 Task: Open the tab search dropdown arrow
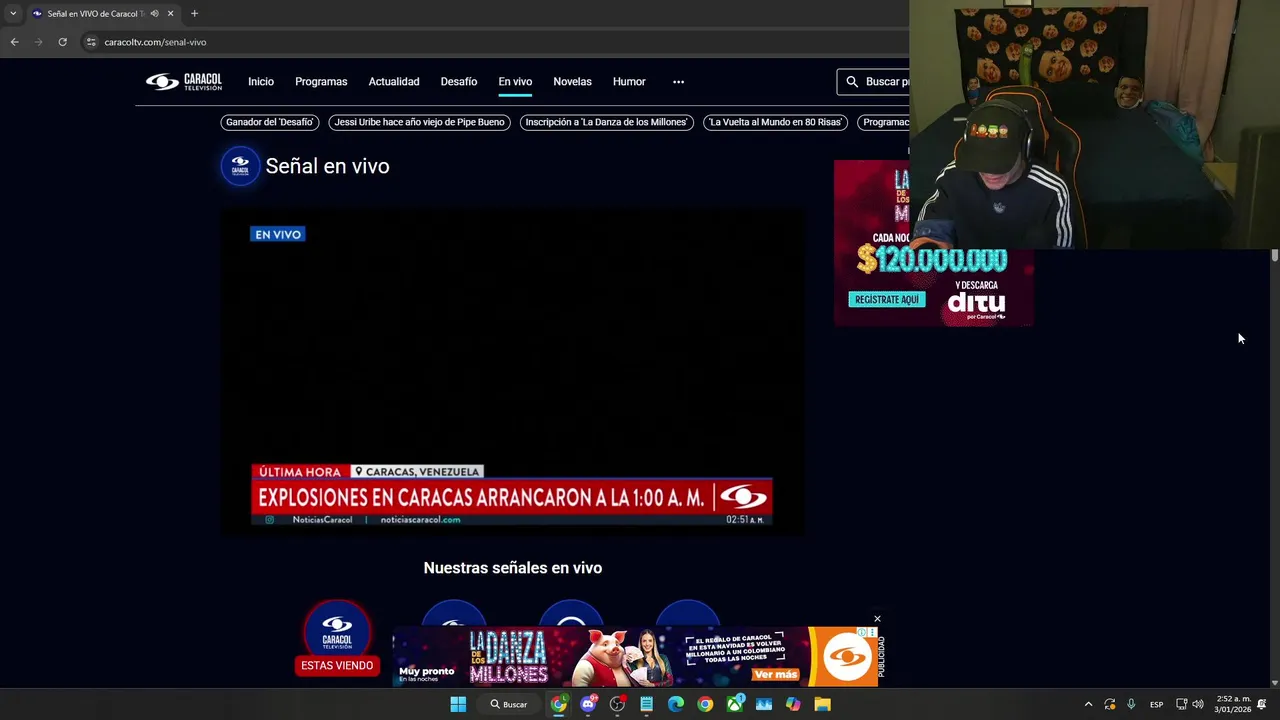click(x=13, y=13)
